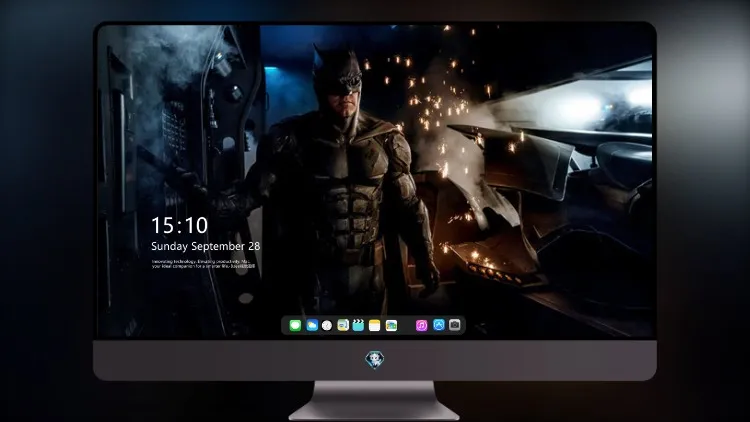This screenshot has width=750, height=422.
Task: Click the small tagline text below the date
Action: pyautogui.click(x=203, y=264)
